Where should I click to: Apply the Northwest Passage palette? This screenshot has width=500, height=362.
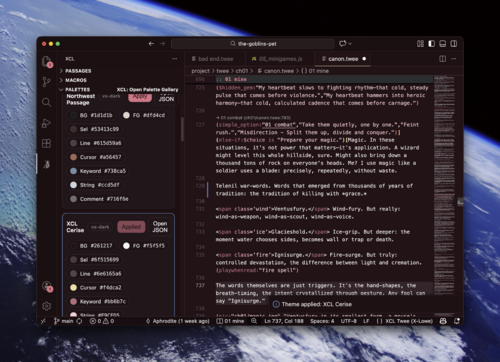tap(140, 97)
